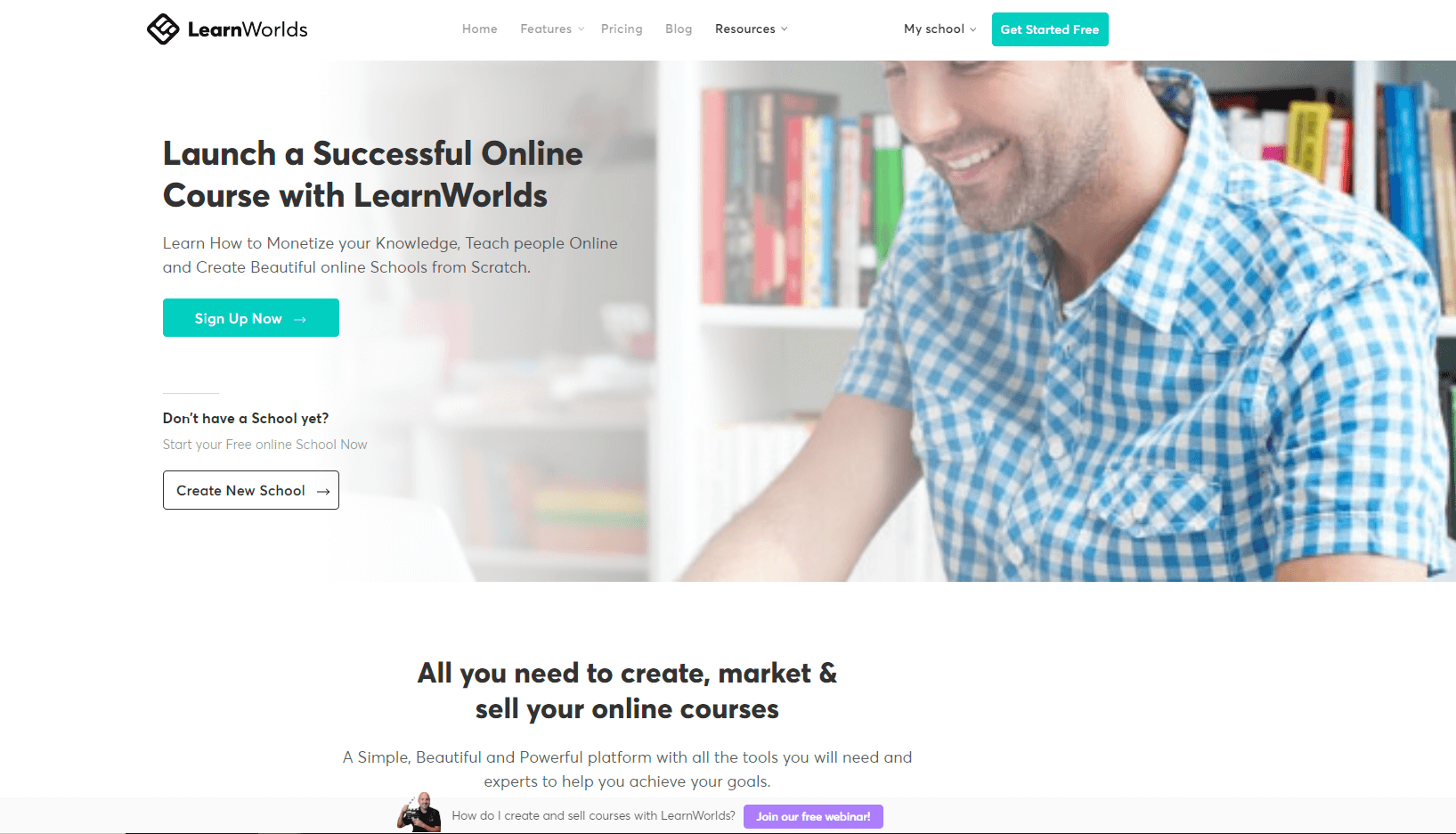This screenshot has height=834, width=1456.
Task: Click the arrow icon in Create New School
Action: click(x=323, y=491)
